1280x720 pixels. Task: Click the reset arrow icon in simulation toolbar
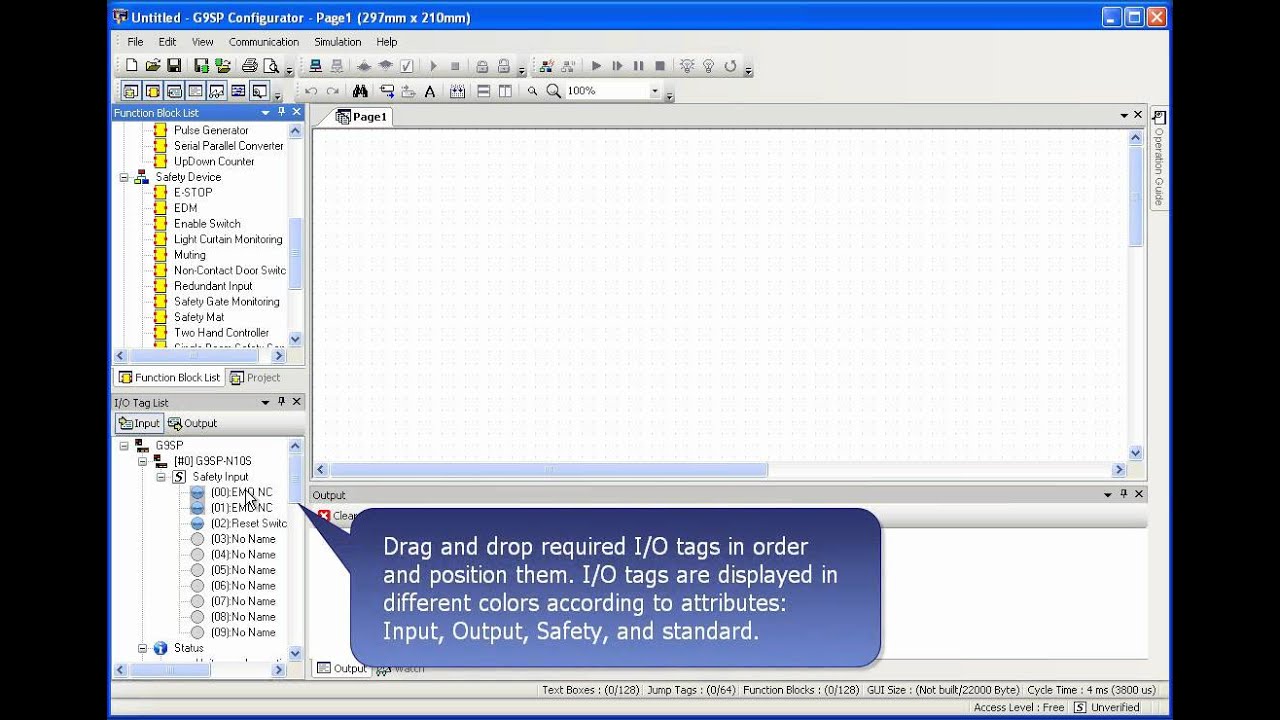(x=730, y=66)
